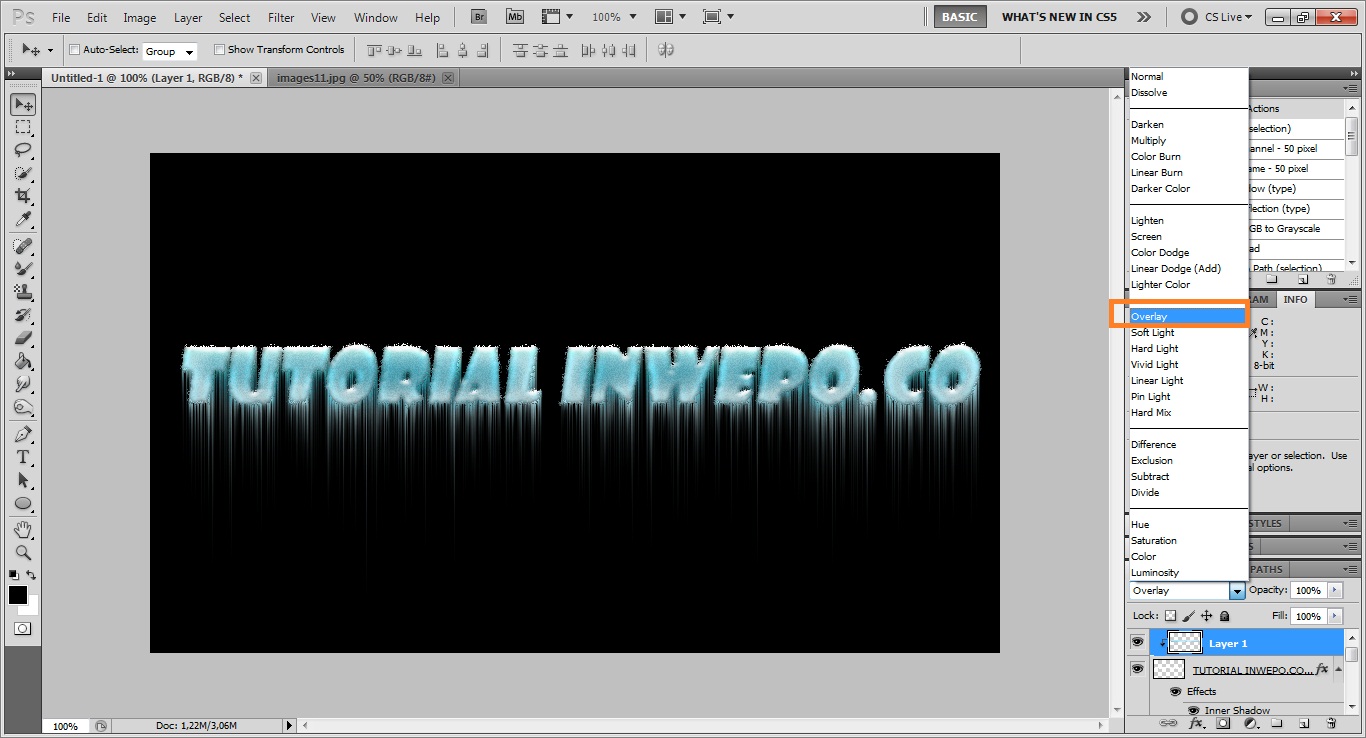1366x738 pixels.
Task: Check Show Transform Controls
Action: 219,50
